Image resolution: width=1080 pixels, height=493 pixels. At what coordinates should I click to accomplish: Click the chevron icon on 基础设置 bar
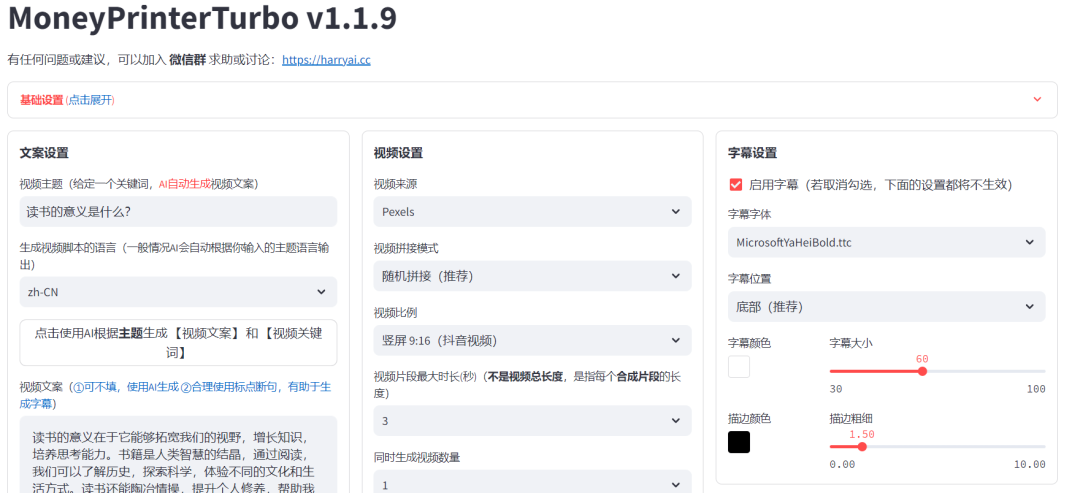pos(1037,100)
